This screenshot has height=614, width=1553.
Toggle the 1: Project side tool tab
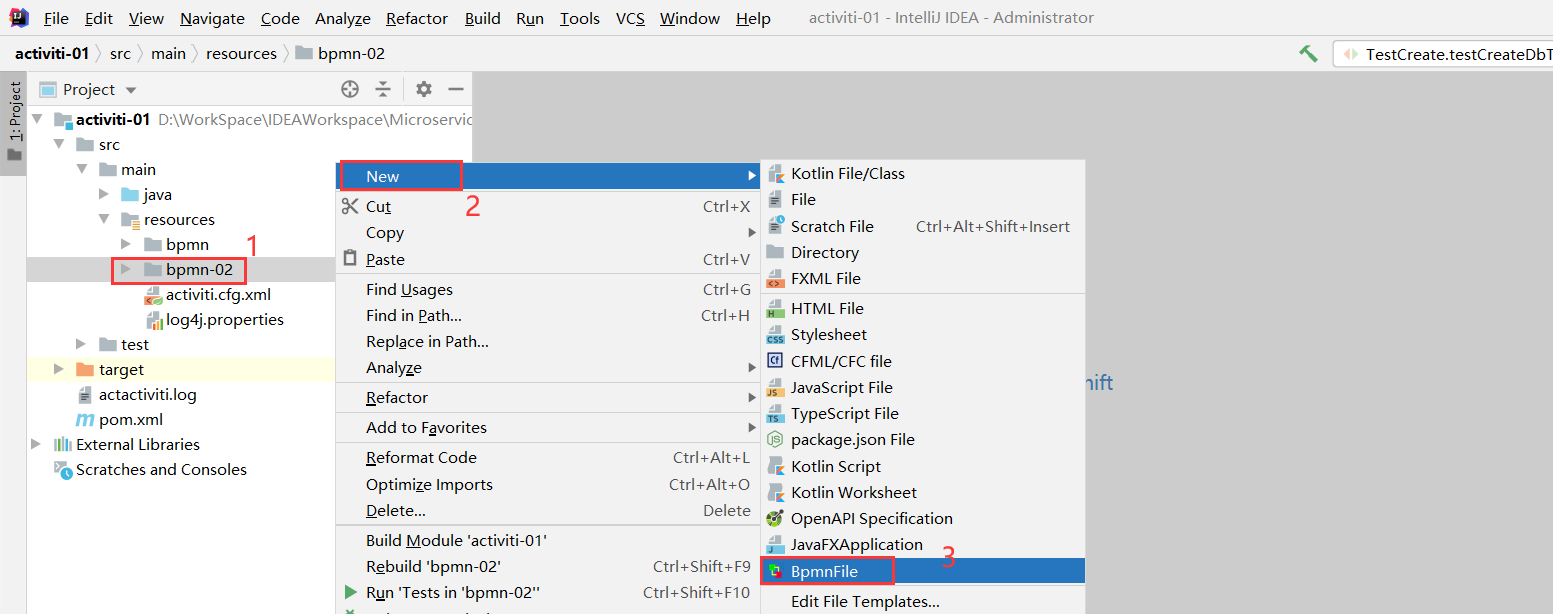tap(14, 123)
